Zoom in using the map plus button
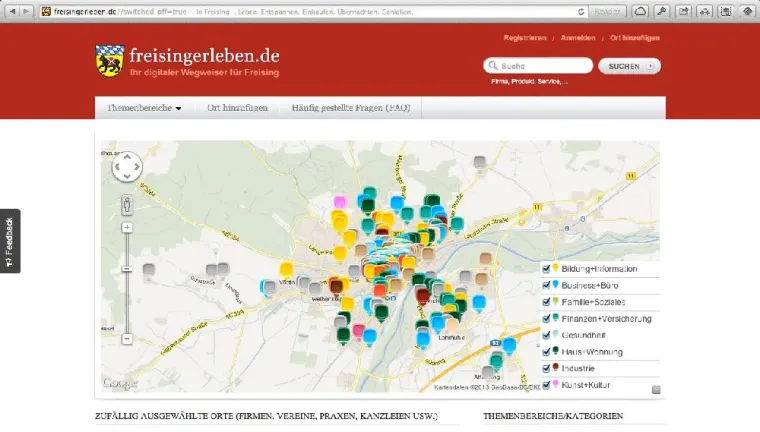The image size is (760, 432). (x=127, y=227)
